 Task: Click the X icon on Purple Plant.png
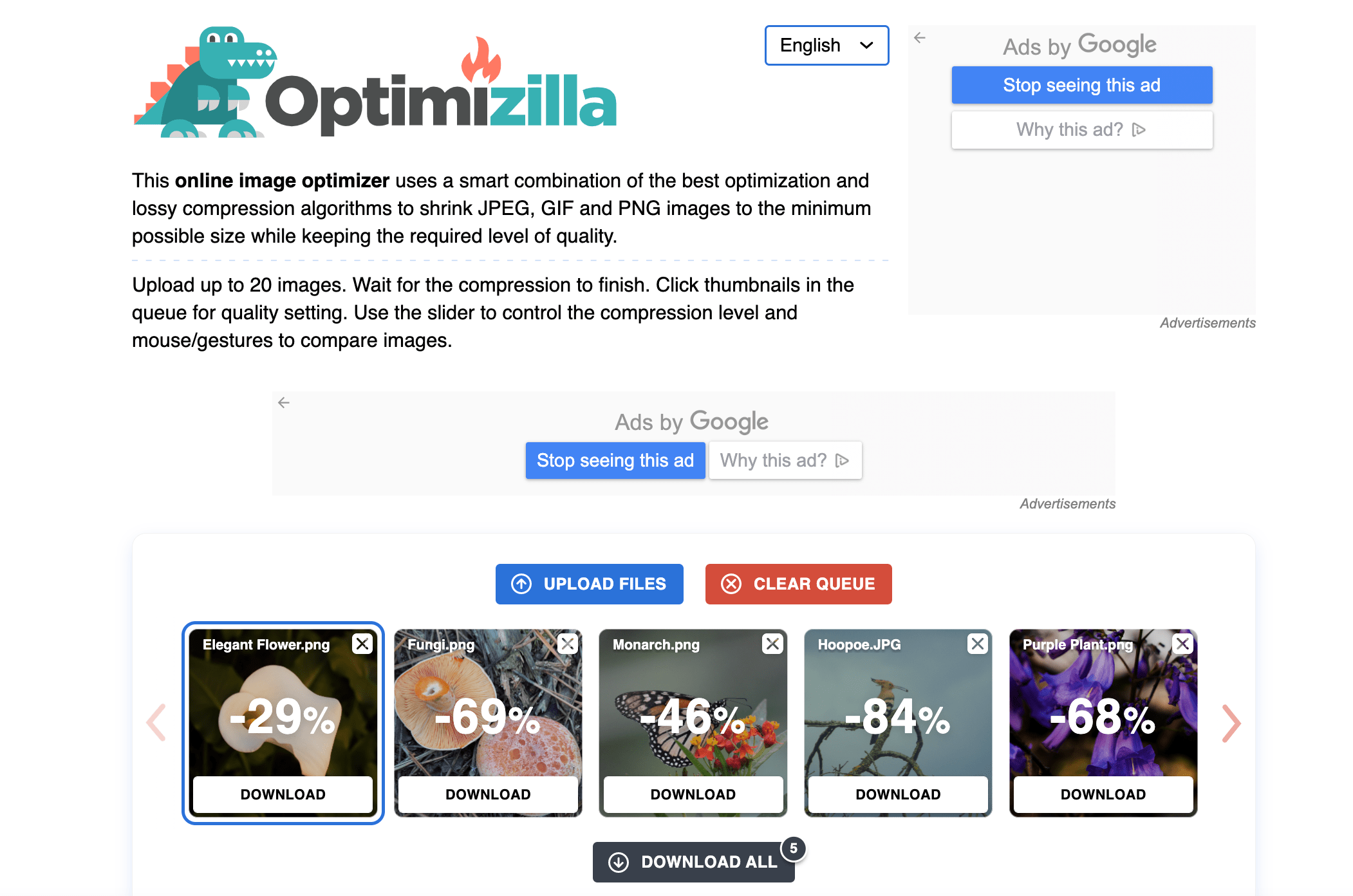(x=1182, y=644)
